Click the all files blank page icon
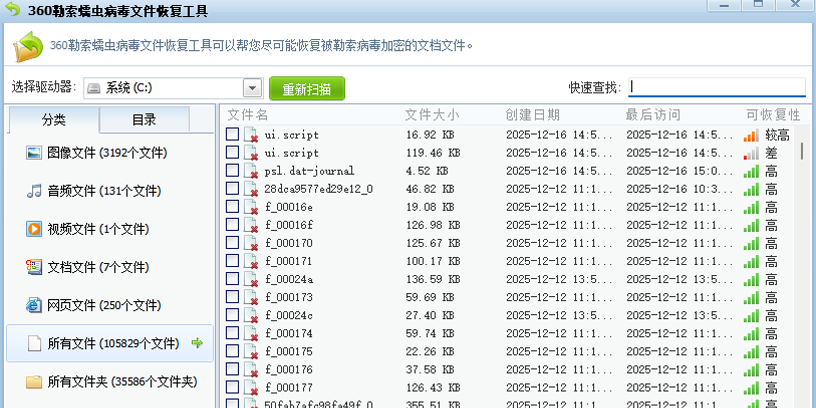 tap(34, 343)
